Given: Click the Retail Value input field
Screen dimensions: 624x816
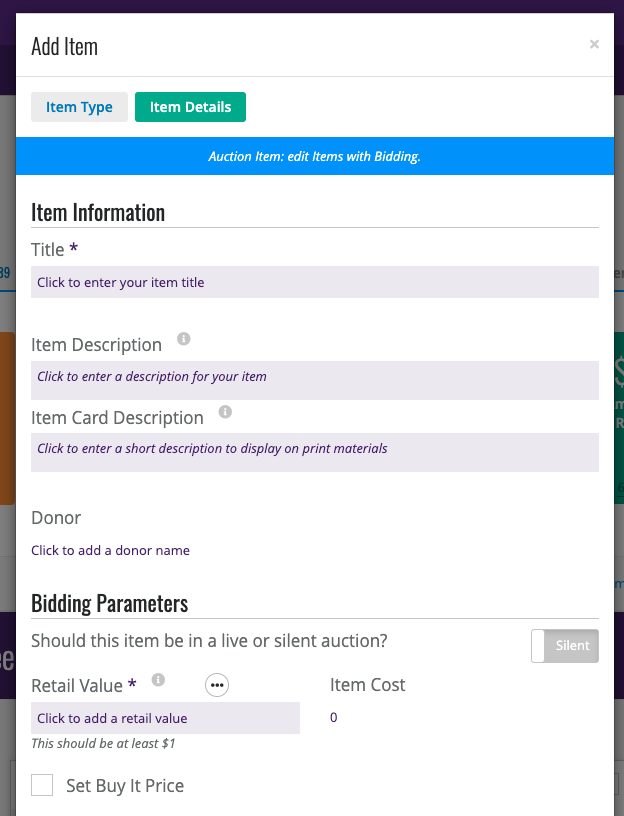Looking at the screenshot, I should tap(165, 718).
